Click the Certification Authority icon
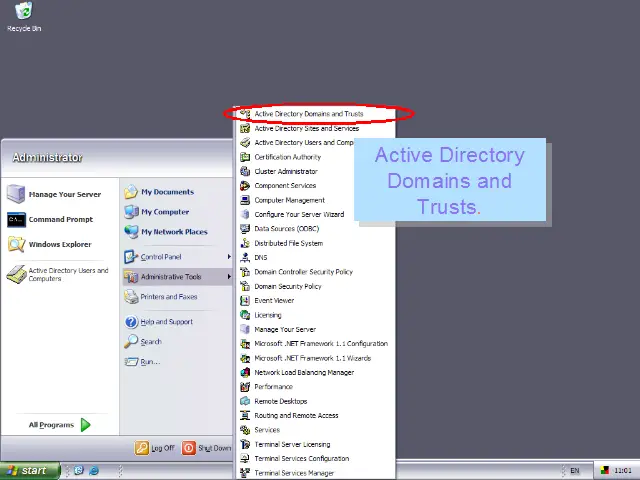Image resolution: width=640 pixels, height=480 pixels. pos(245,157)
